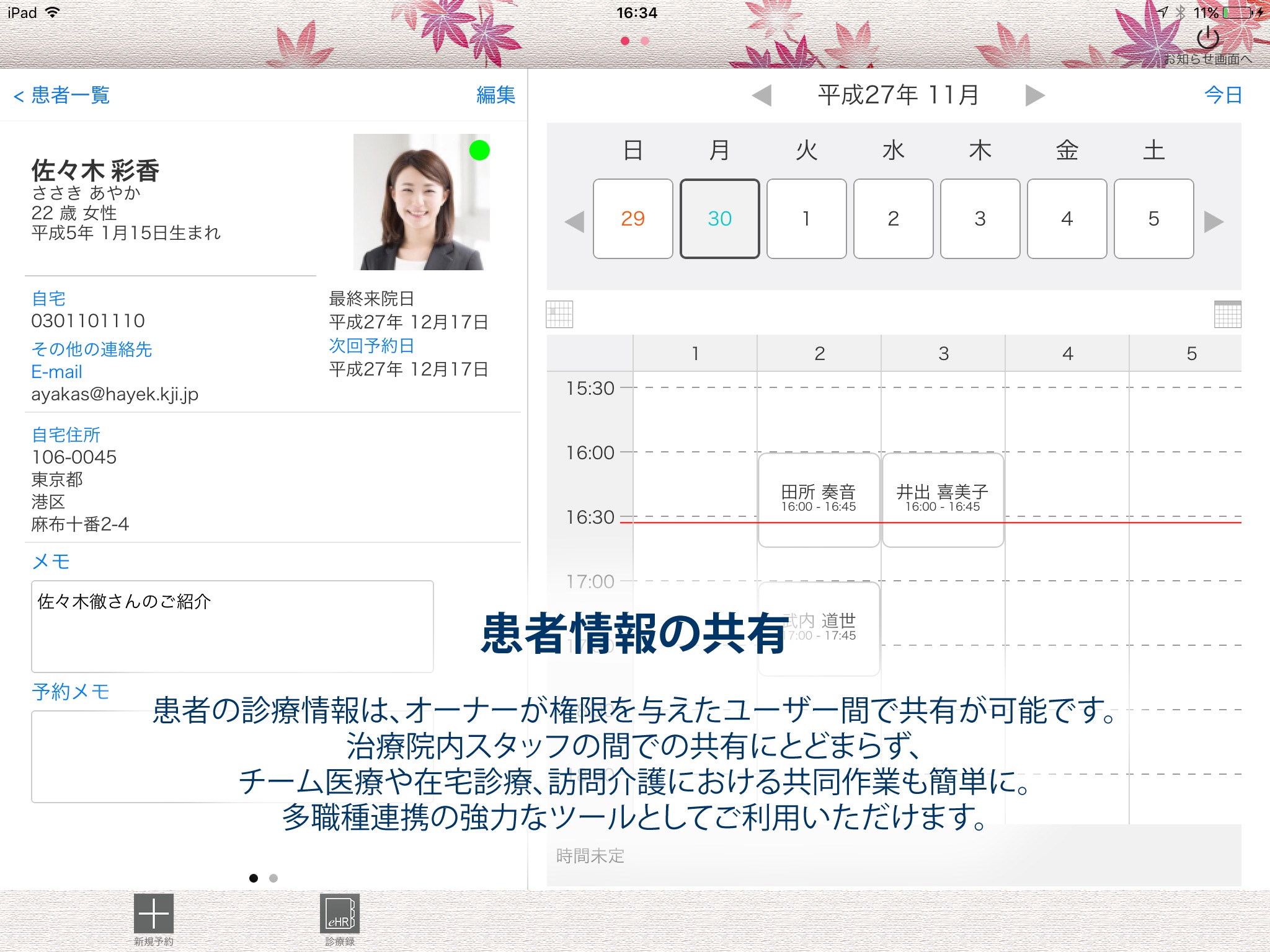Screen dimensions: 1270x952
Task: Tap the power icon to notification screen
Action: coord(1208,38)
